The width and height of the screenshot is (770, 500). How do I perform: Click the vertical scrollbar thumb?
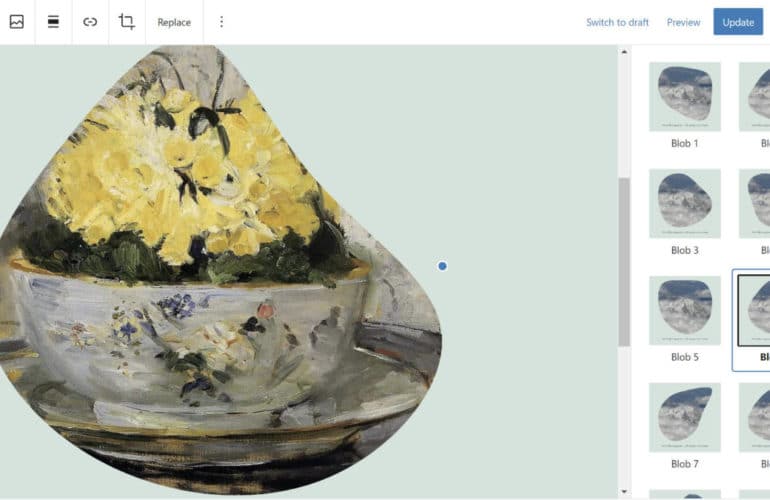pos(624,262)
